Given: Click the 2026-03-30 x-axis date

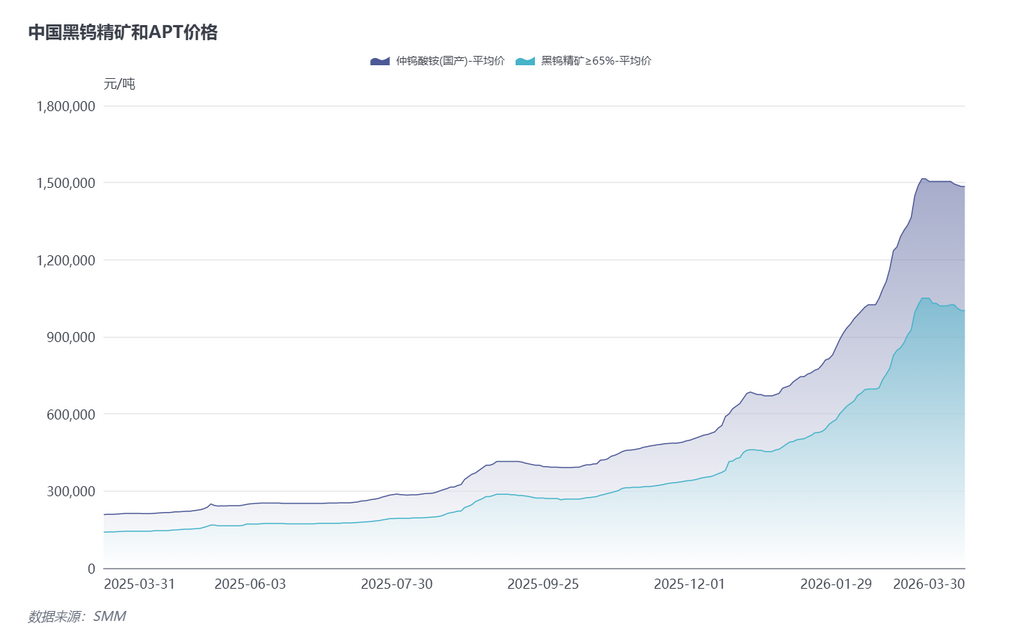Looking at the screenshot, I should click(928, 584).
